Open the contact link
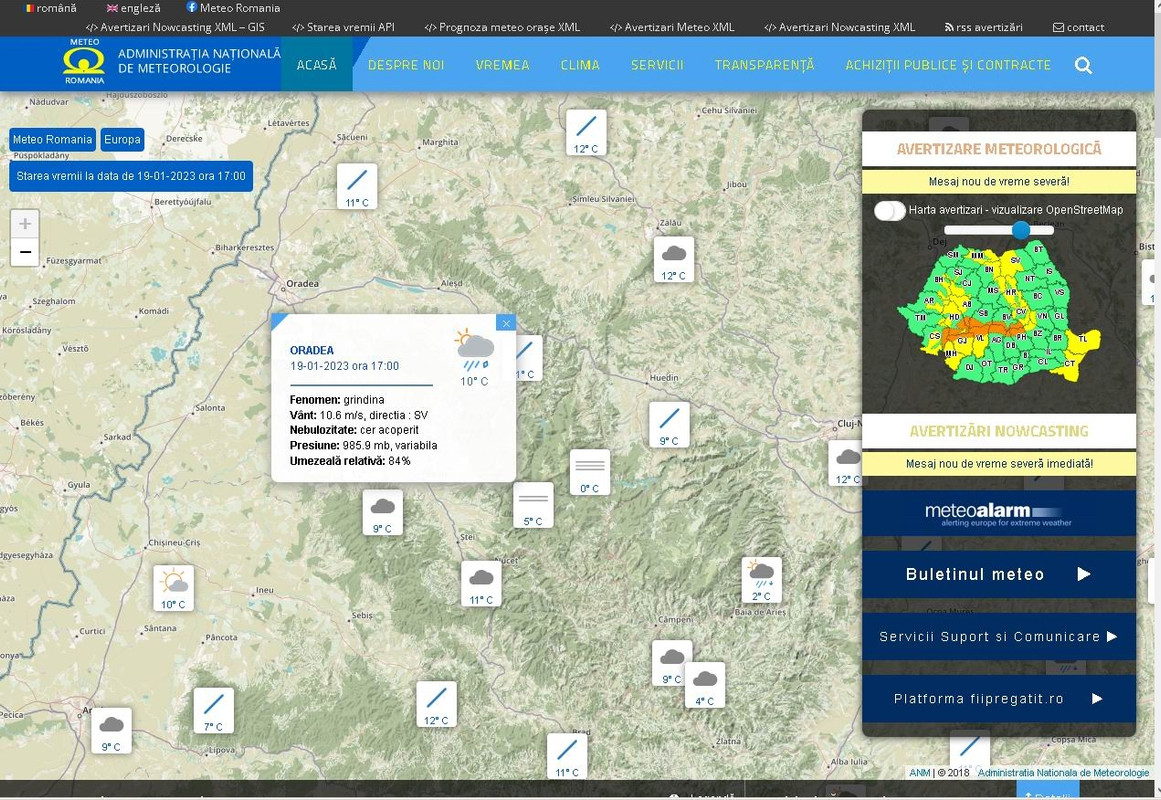Viewport: 1161px width, 800px height. point(1078,27)
